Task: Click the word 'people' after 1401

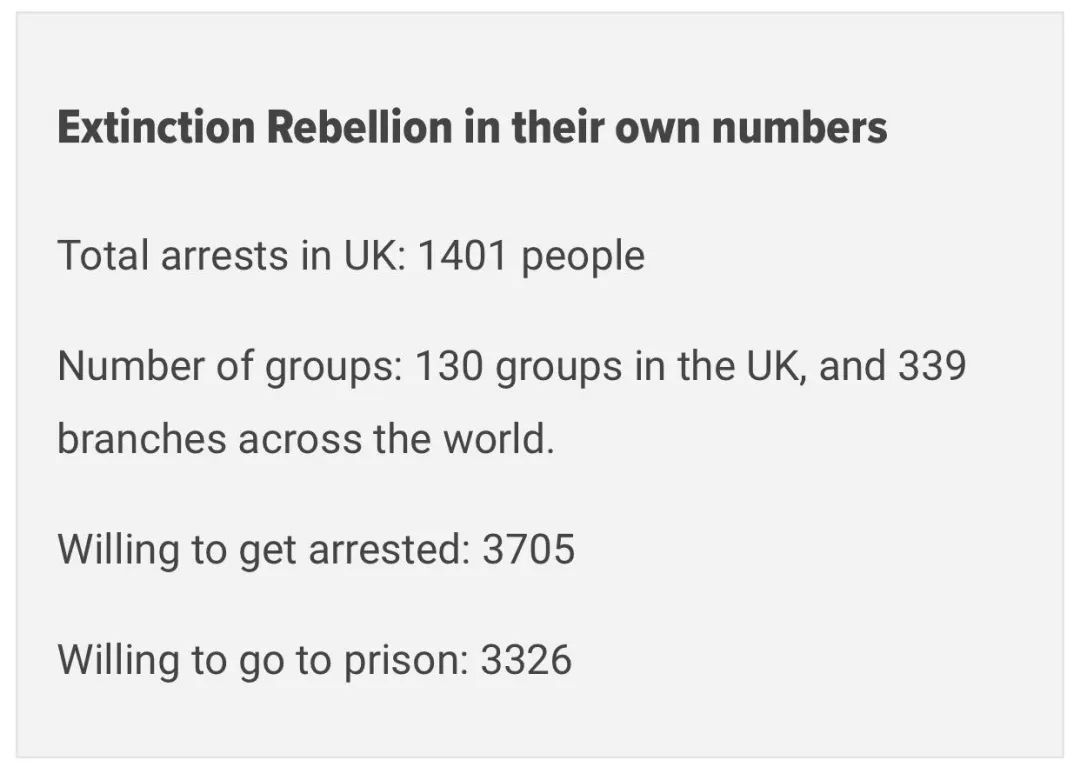Action: point(583,258)
